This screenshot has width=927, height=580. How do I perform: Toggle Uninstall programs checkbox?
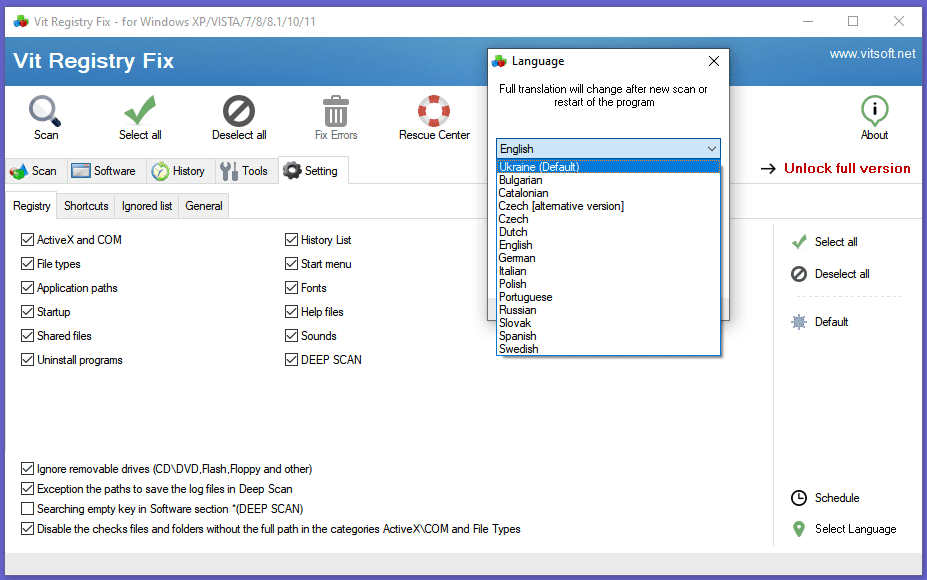27,359
